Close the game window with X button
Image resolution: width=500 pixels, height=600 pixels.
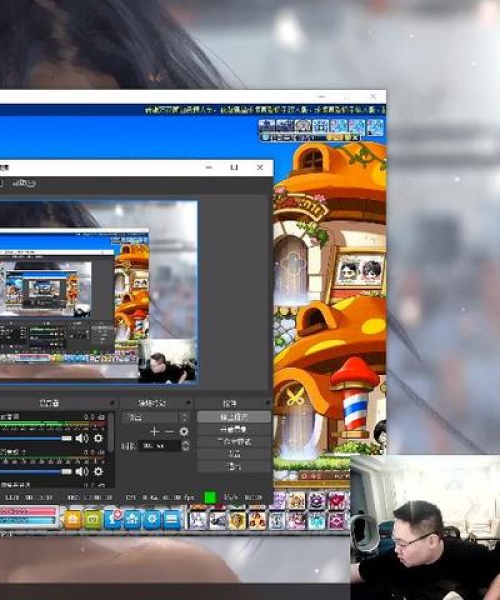373,96
